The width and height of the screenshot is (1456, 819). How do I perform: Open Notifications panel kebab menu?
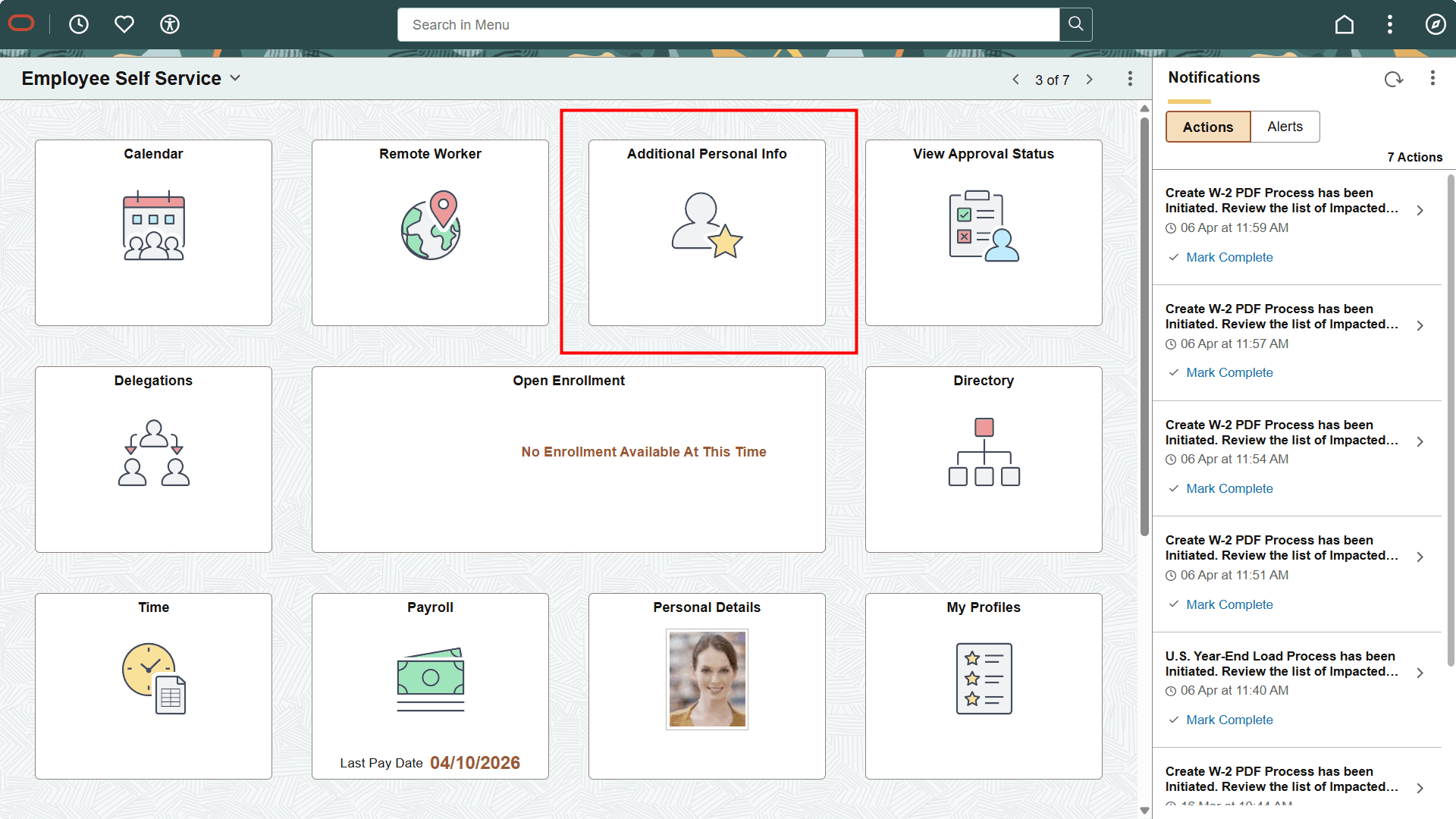click(1432, 78)
